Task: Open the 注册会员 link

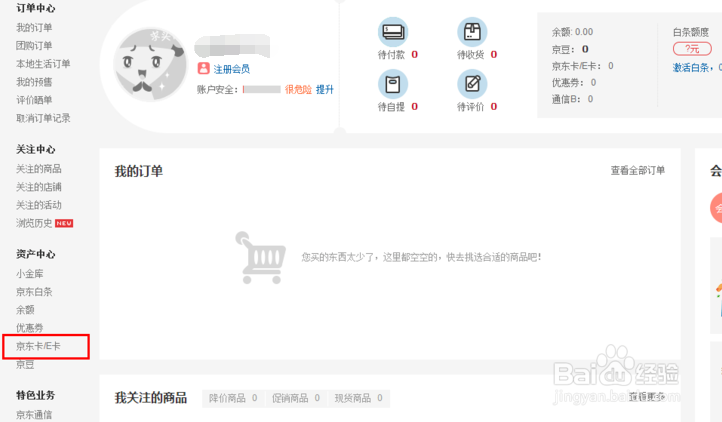Action: click(232, 69)
